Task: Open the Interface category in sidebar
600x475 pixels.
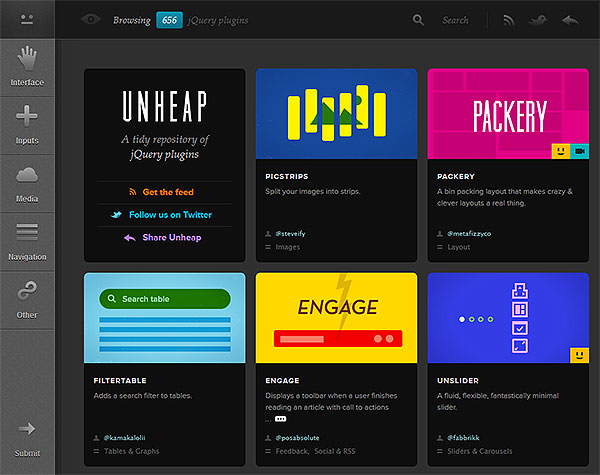Action: click(27, 65)
